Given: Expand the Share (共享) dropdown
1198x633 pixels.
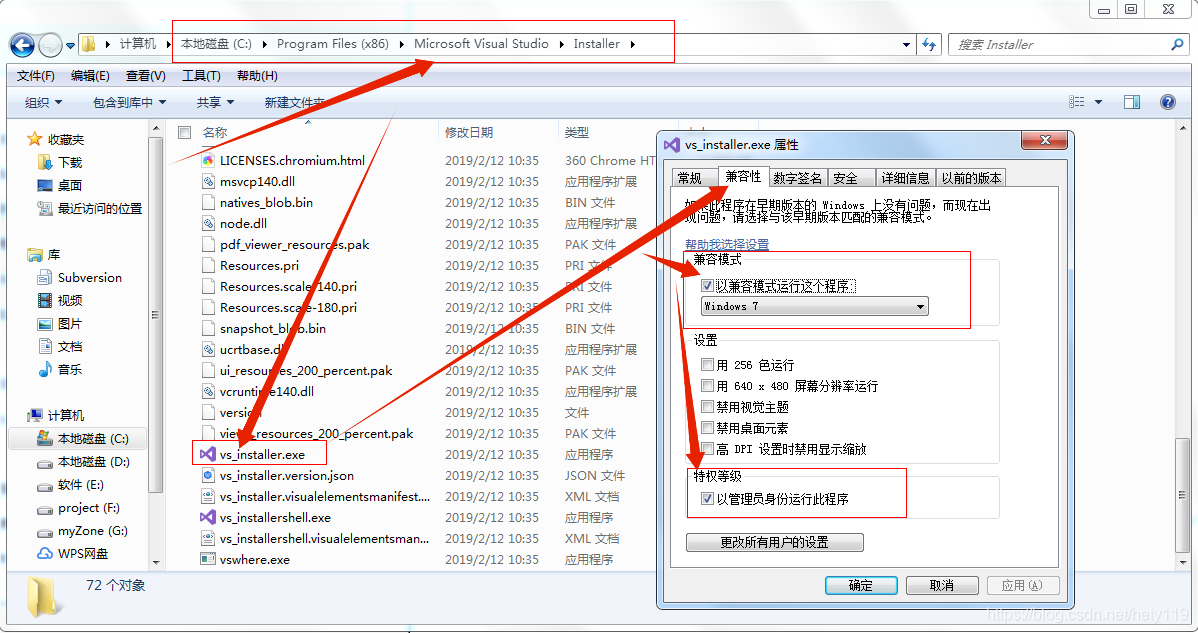Looking at the screenshot, I should click(x=215, y=102).
